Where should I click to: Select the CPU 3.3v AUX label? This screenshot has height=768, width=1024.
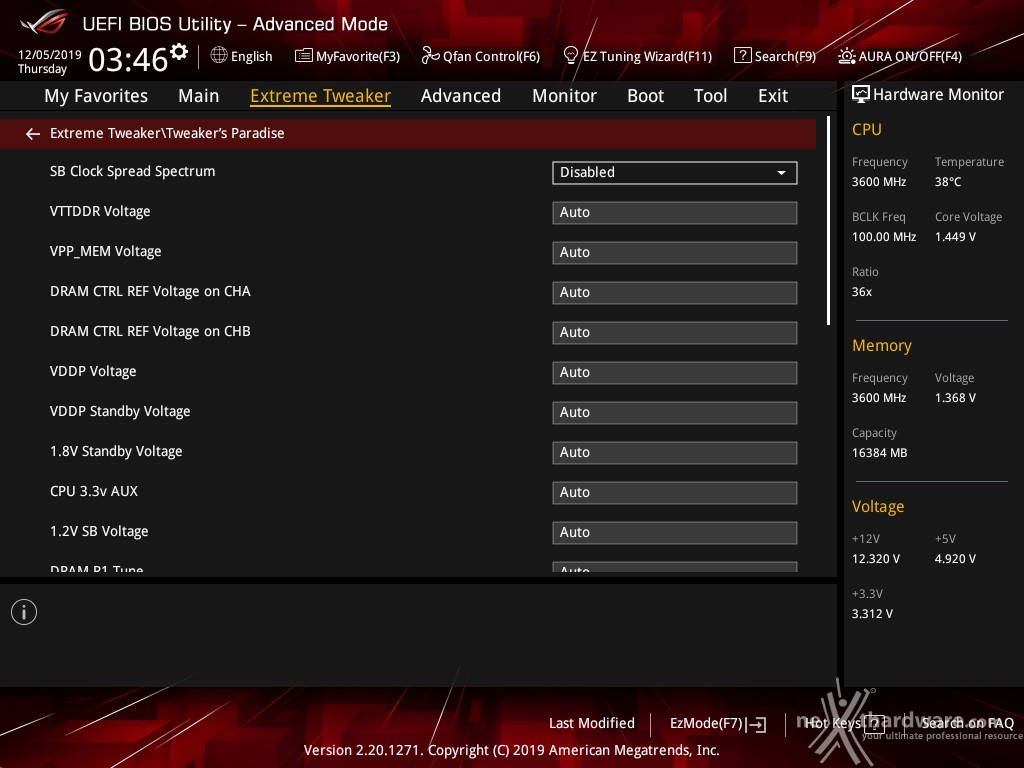(x=94, y=491)
